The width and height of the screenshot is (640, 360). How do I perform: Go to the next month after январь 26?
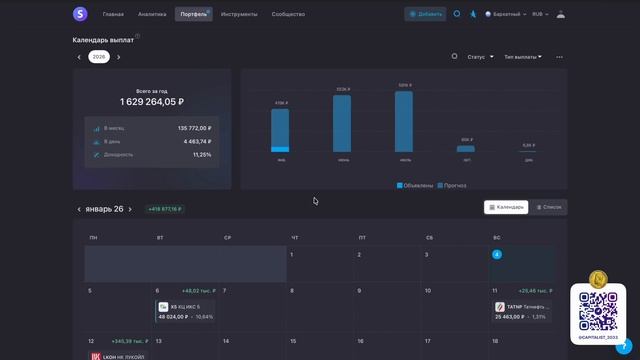pos(130,209)
